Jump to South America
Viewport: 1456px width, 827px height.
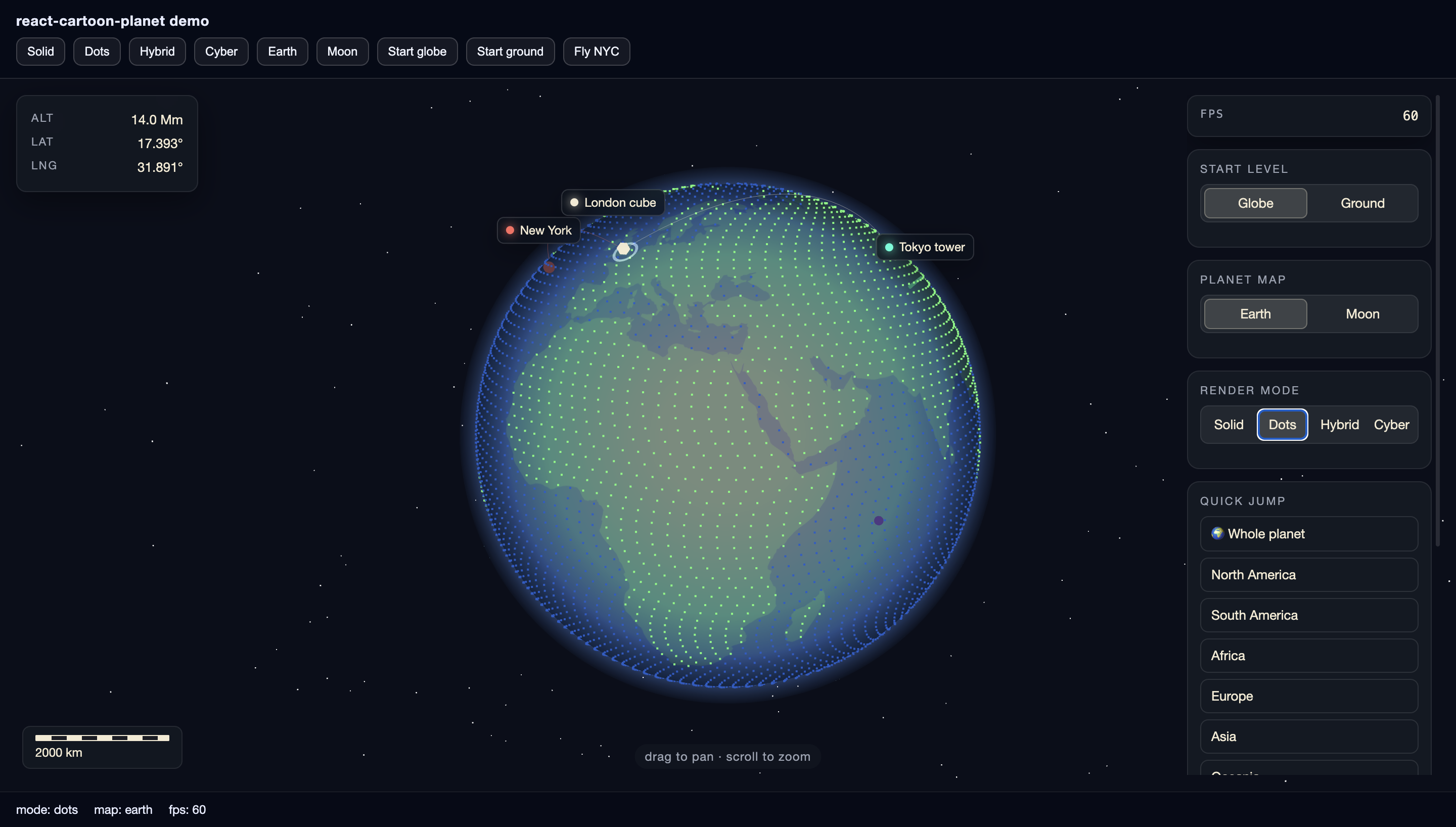1309,615
